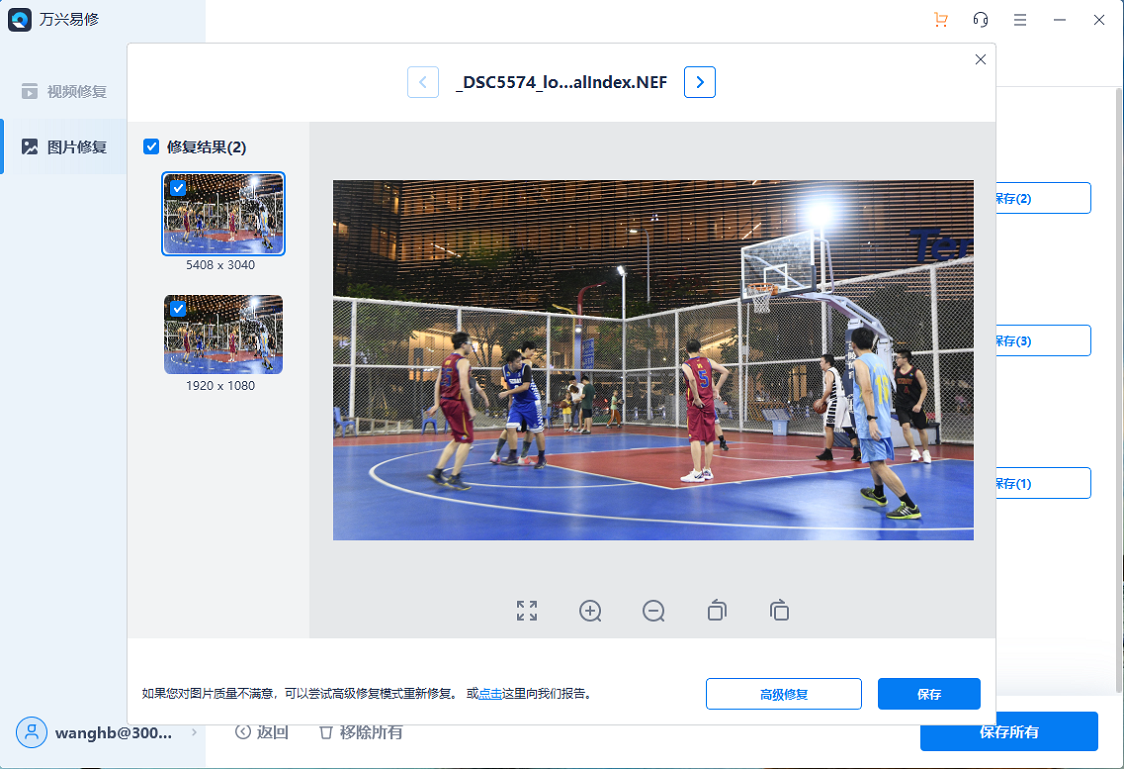Screen dimensions: 1124x769
Task: Contact support via the headset icon
Action: click(x=980, y=19)
